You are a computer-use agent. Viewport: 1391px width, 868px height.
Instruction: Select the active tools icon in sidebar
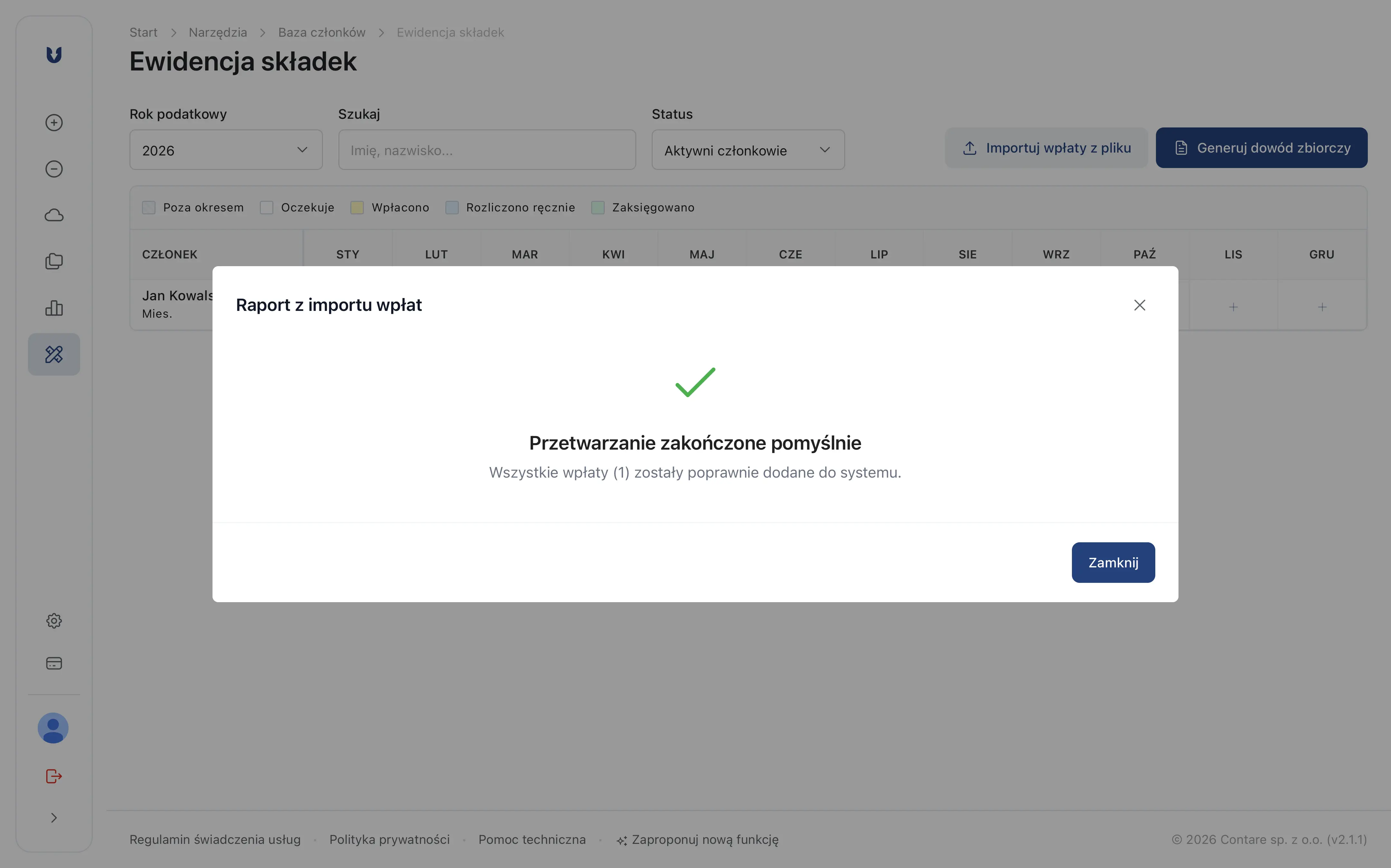[53, 354]
